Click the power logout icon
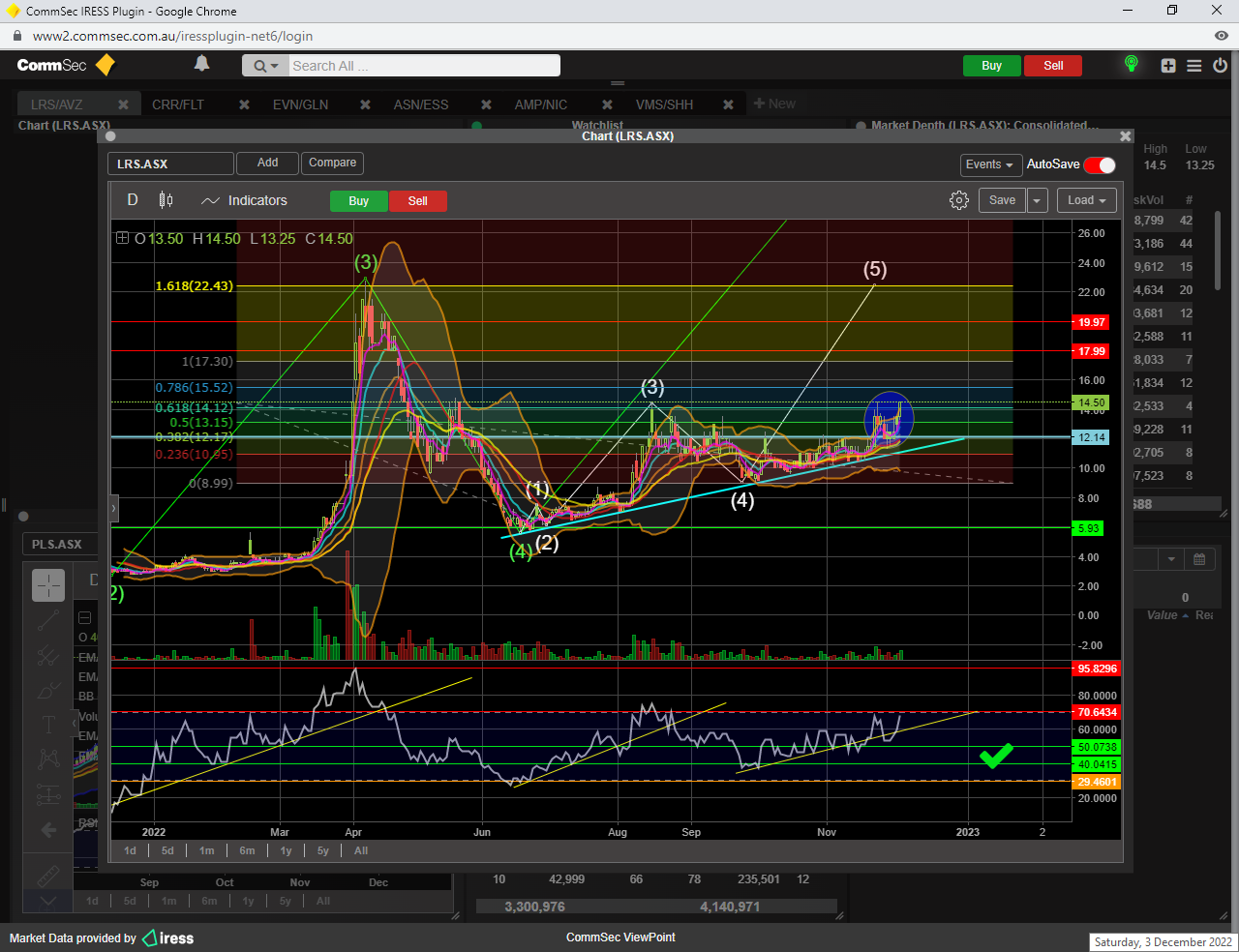 pyautogui.click(x=1220, y=66)
